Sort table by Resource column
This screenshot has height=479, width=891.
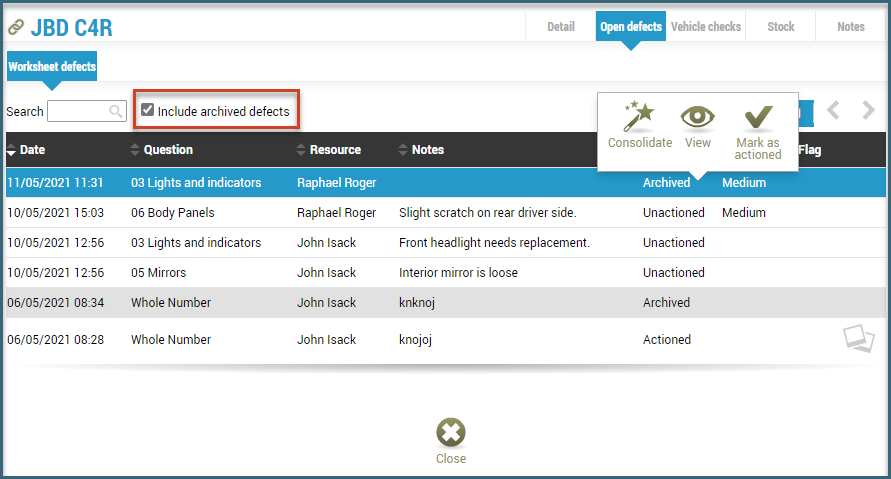pyautogui.click(x=328, y=150)
